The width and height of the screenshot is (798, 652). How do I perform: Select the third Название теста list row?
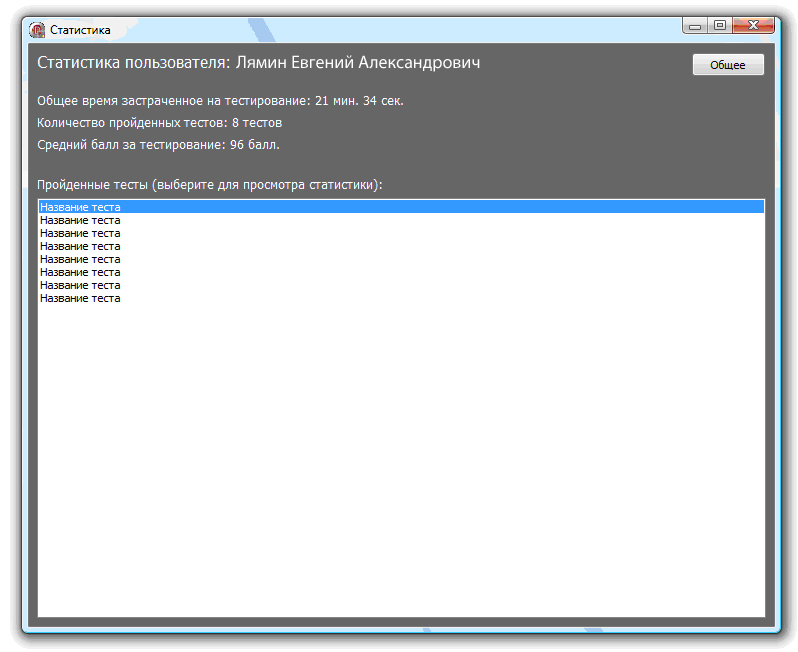pyautogui.click(x=401, y=233)
